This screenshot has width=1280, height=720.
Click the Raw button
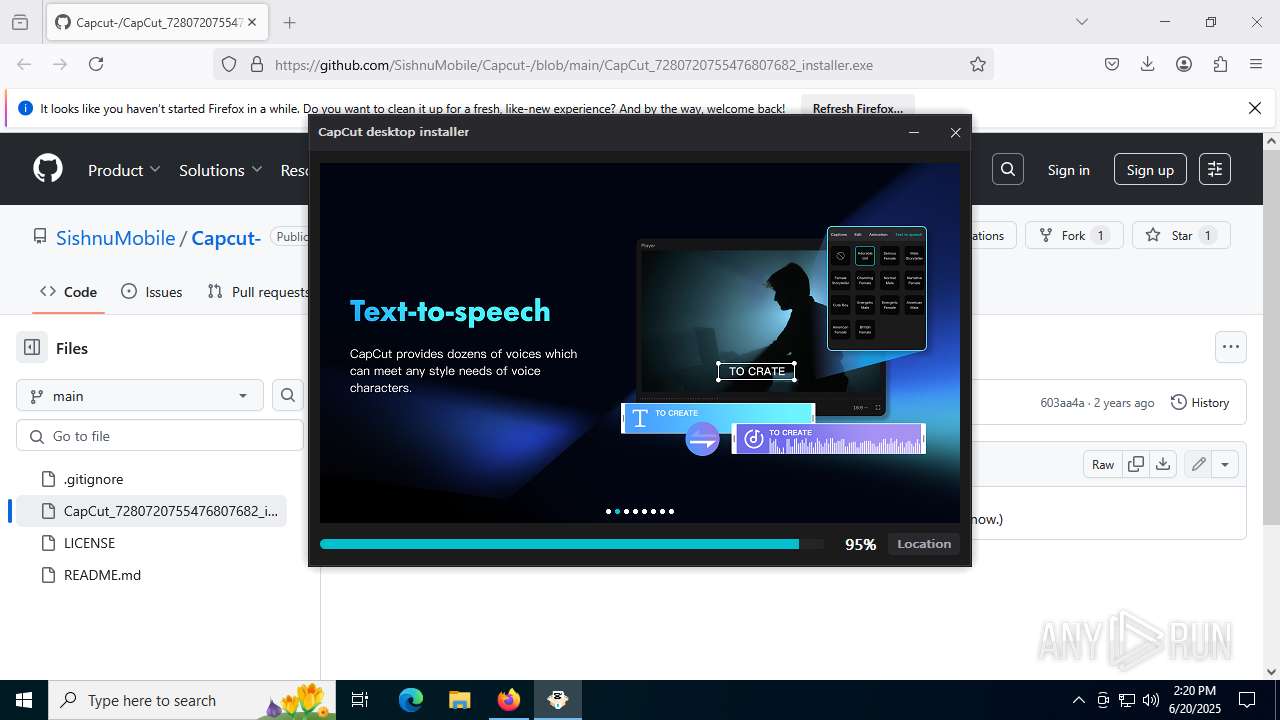(1103, 464)
